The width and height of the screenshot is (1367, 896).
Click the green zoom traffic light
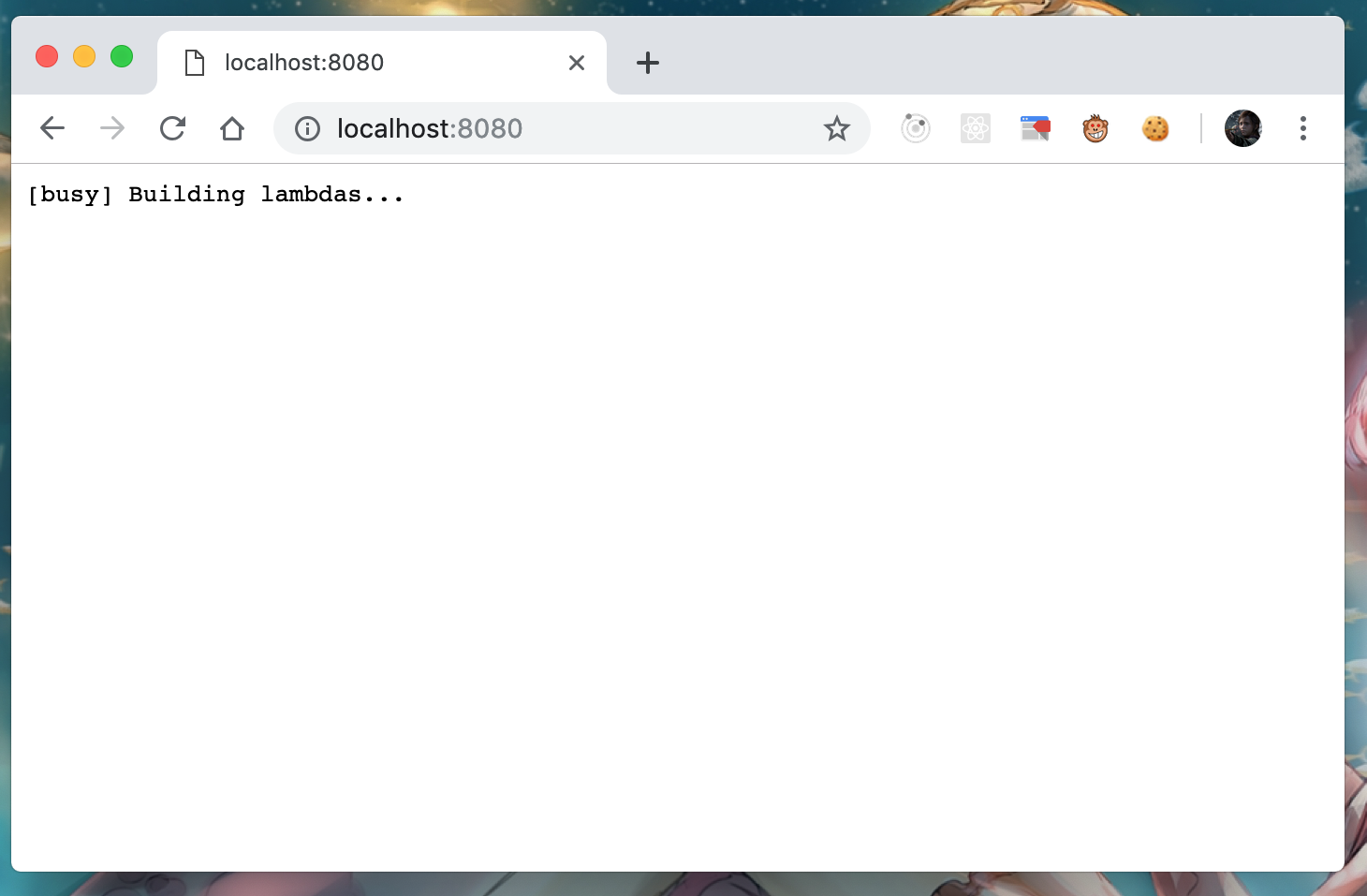[122, 55]
